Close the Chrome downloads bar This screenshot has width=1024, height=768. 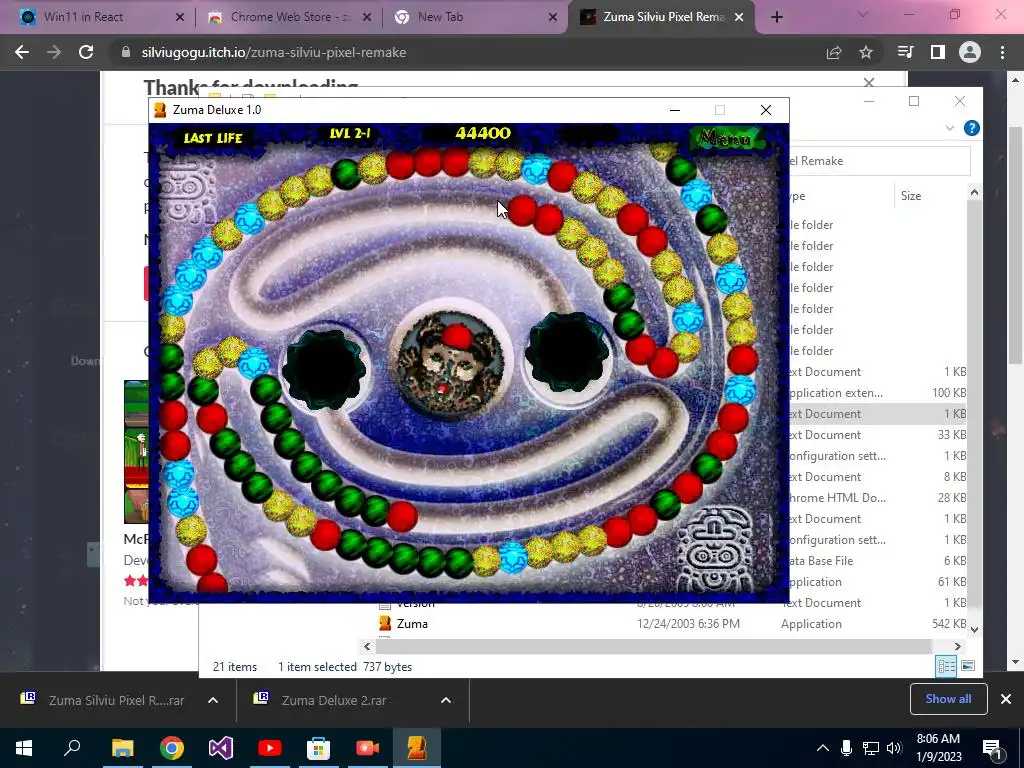(x=1006, y=699)
